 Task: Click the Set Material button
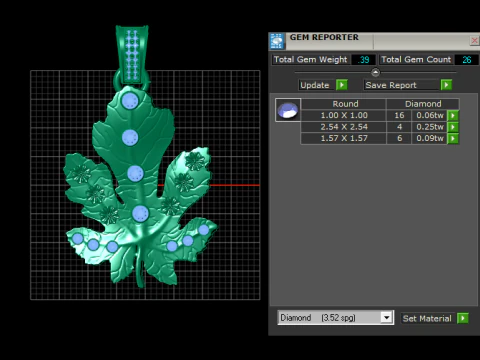tap(427, 318)
